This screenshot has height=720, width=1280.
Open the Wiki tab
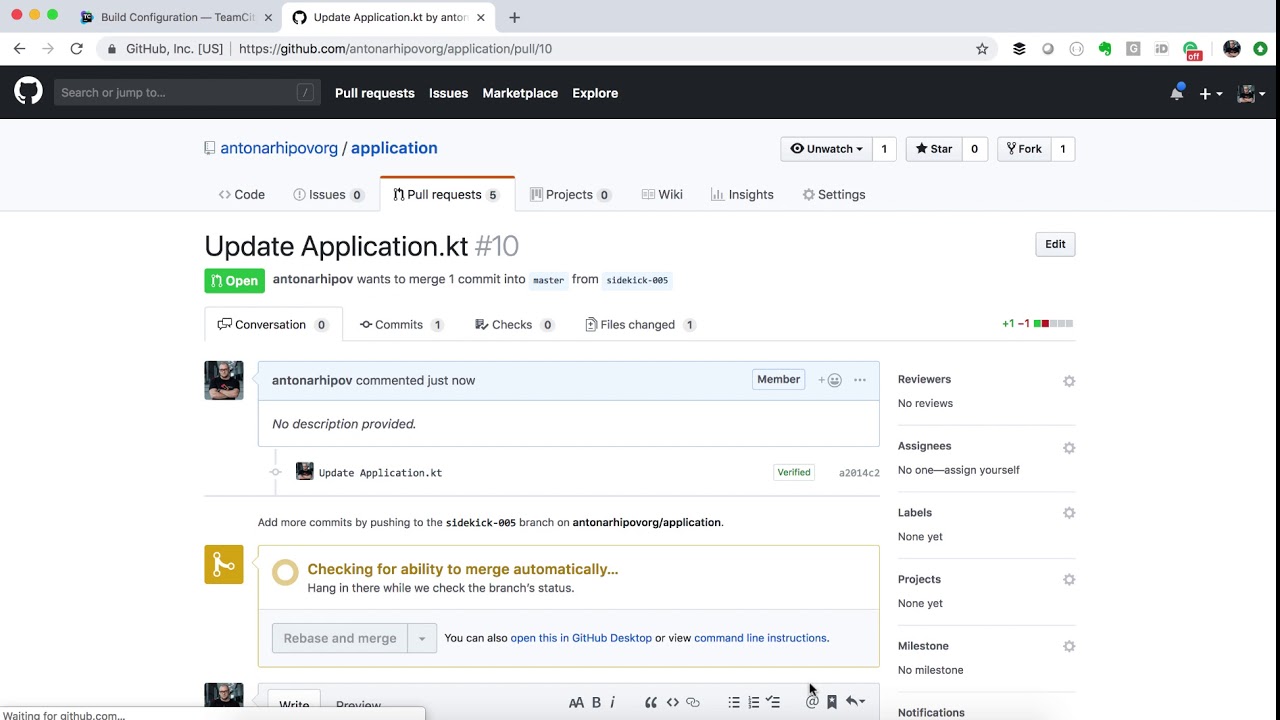pyautogui.click(x=662, y=194)
